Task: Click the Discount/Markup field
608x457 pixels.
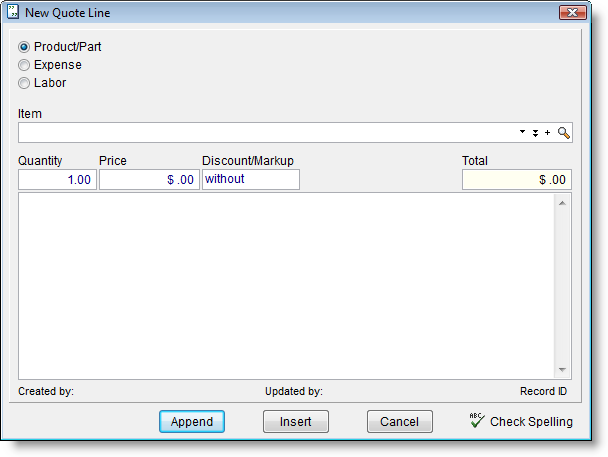Action: (250, 180)
